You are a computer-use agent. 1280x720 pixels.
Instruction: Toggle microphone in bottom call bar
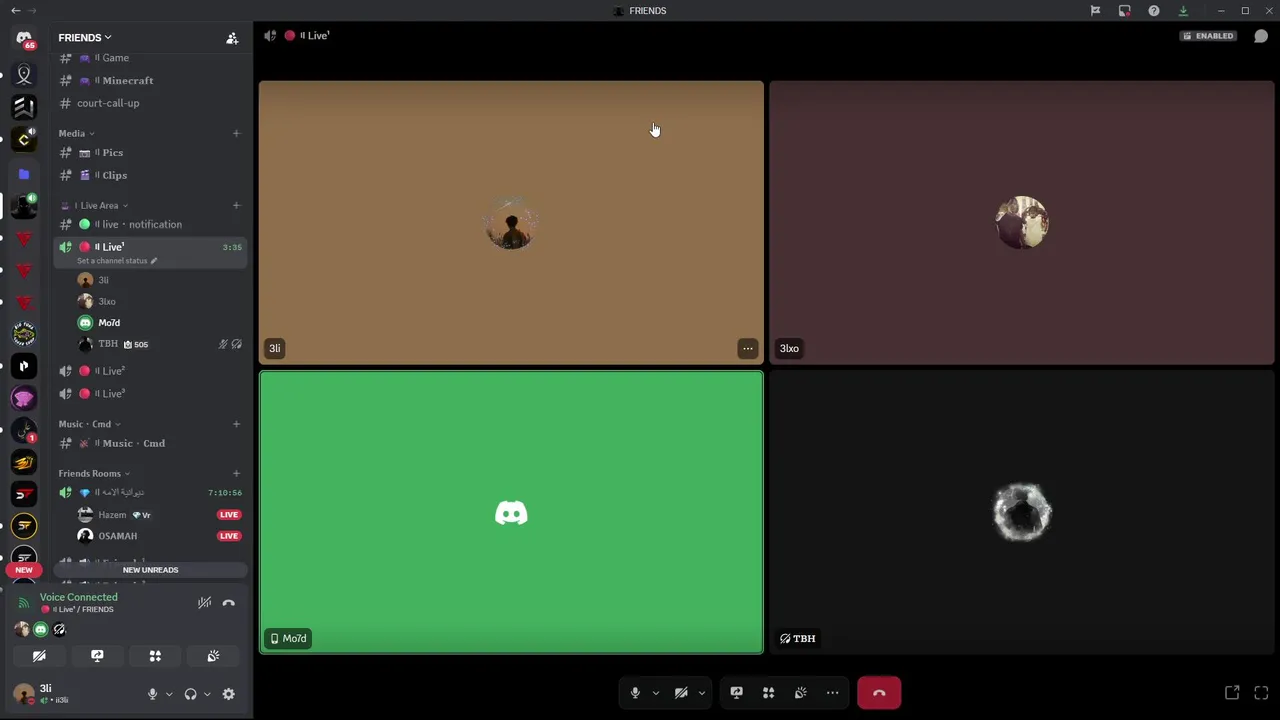(634, 692)
